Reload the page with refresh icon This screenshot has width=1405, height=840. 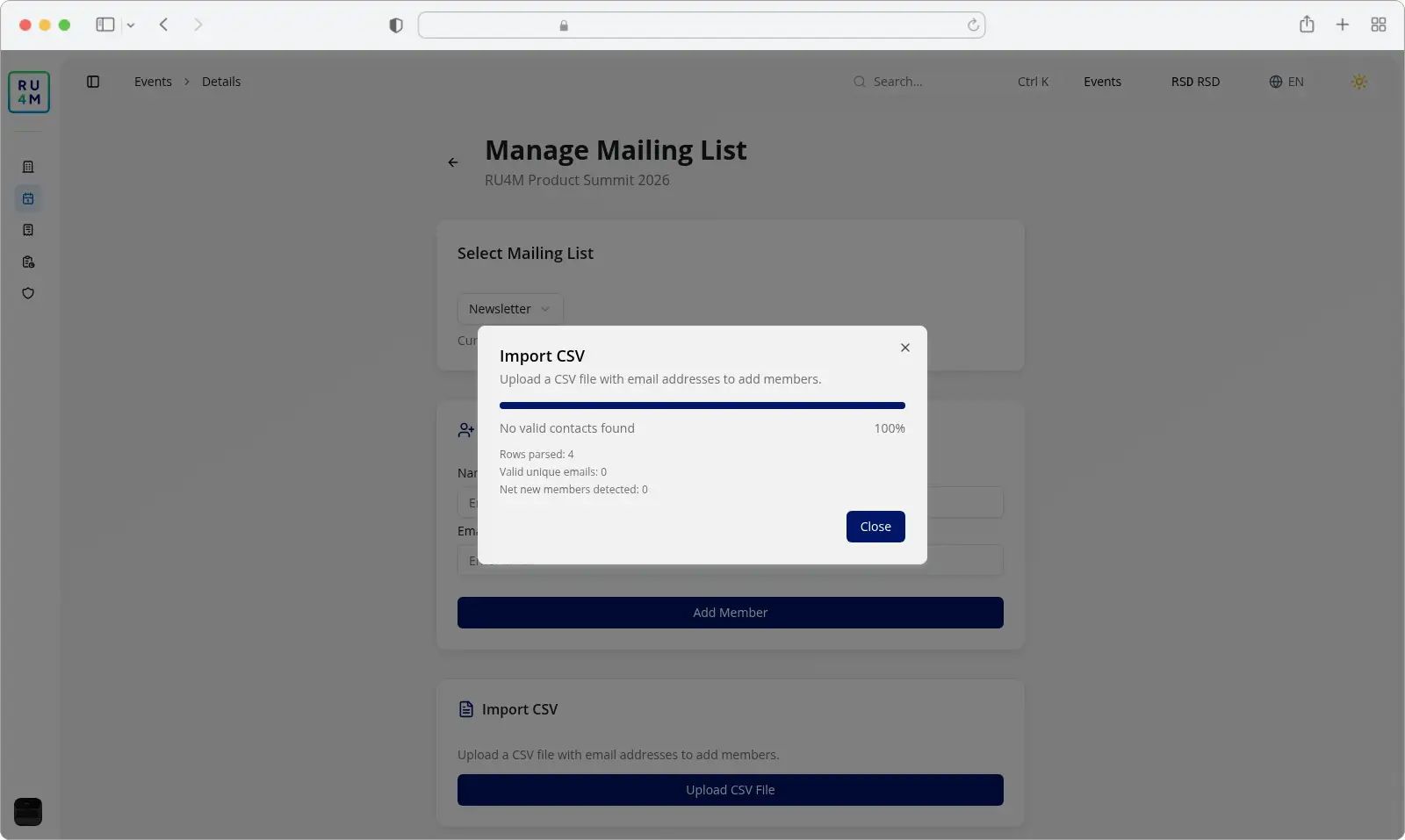click(x=973, y=25)
